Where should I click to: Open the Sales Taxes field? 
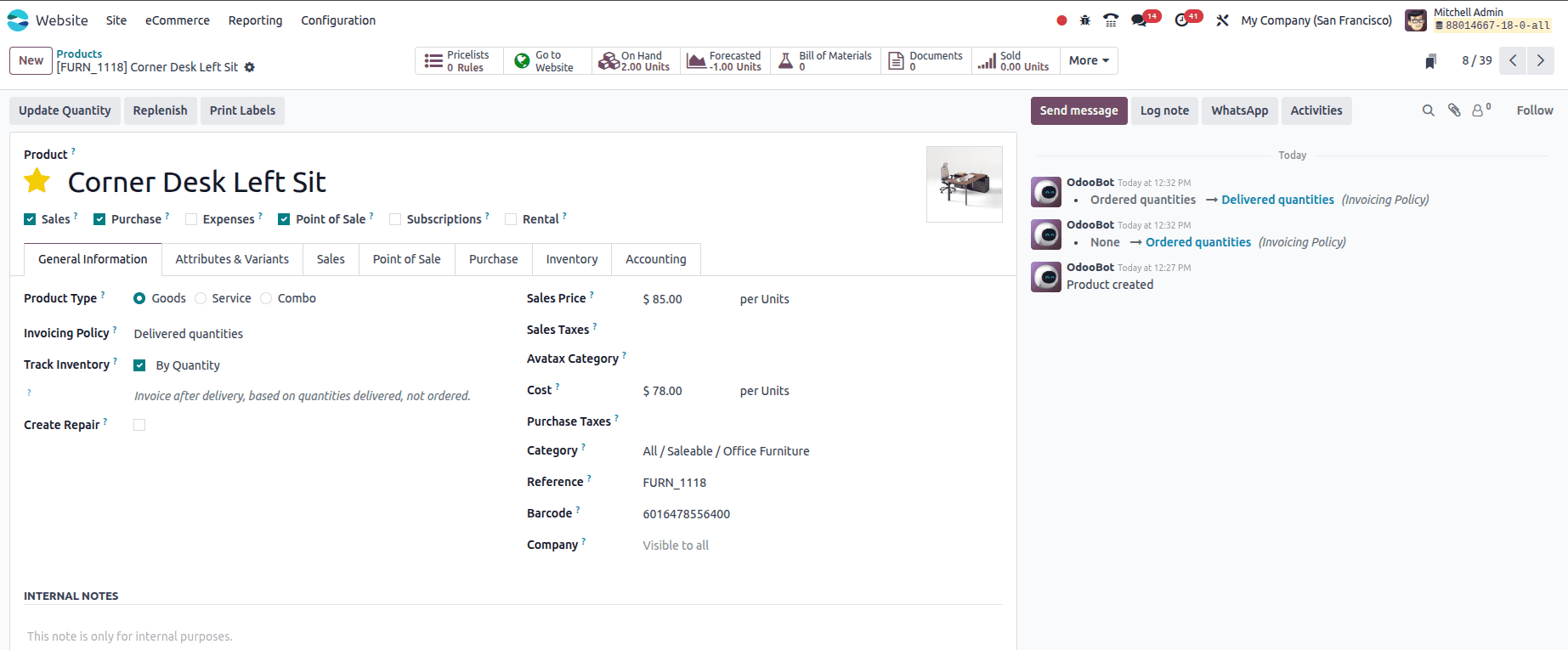pos(821,330)
